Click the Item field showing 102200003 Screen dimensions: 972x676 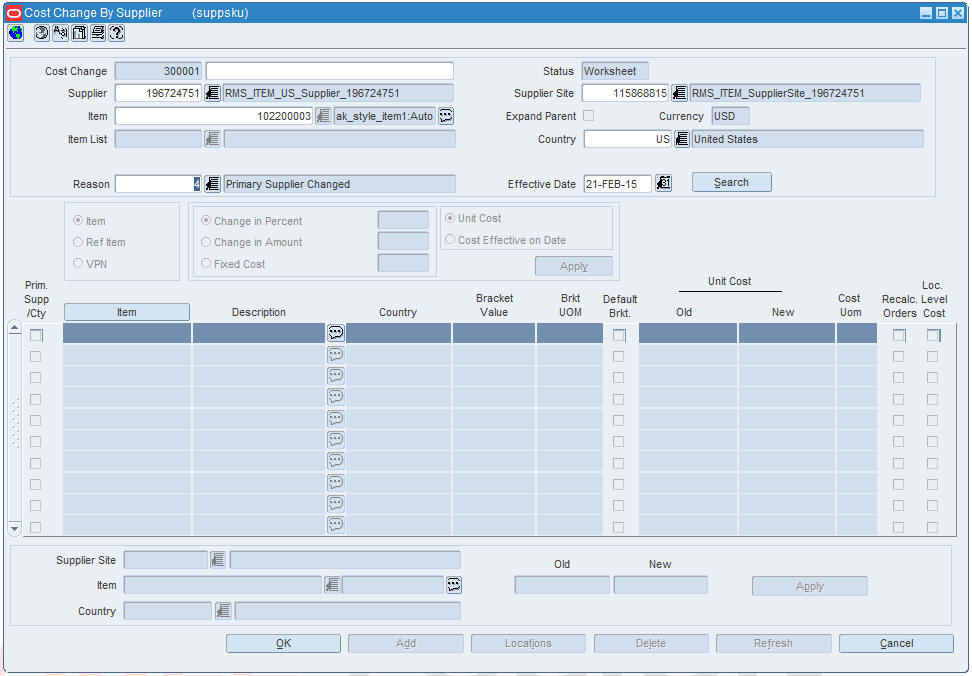[214, 116]
